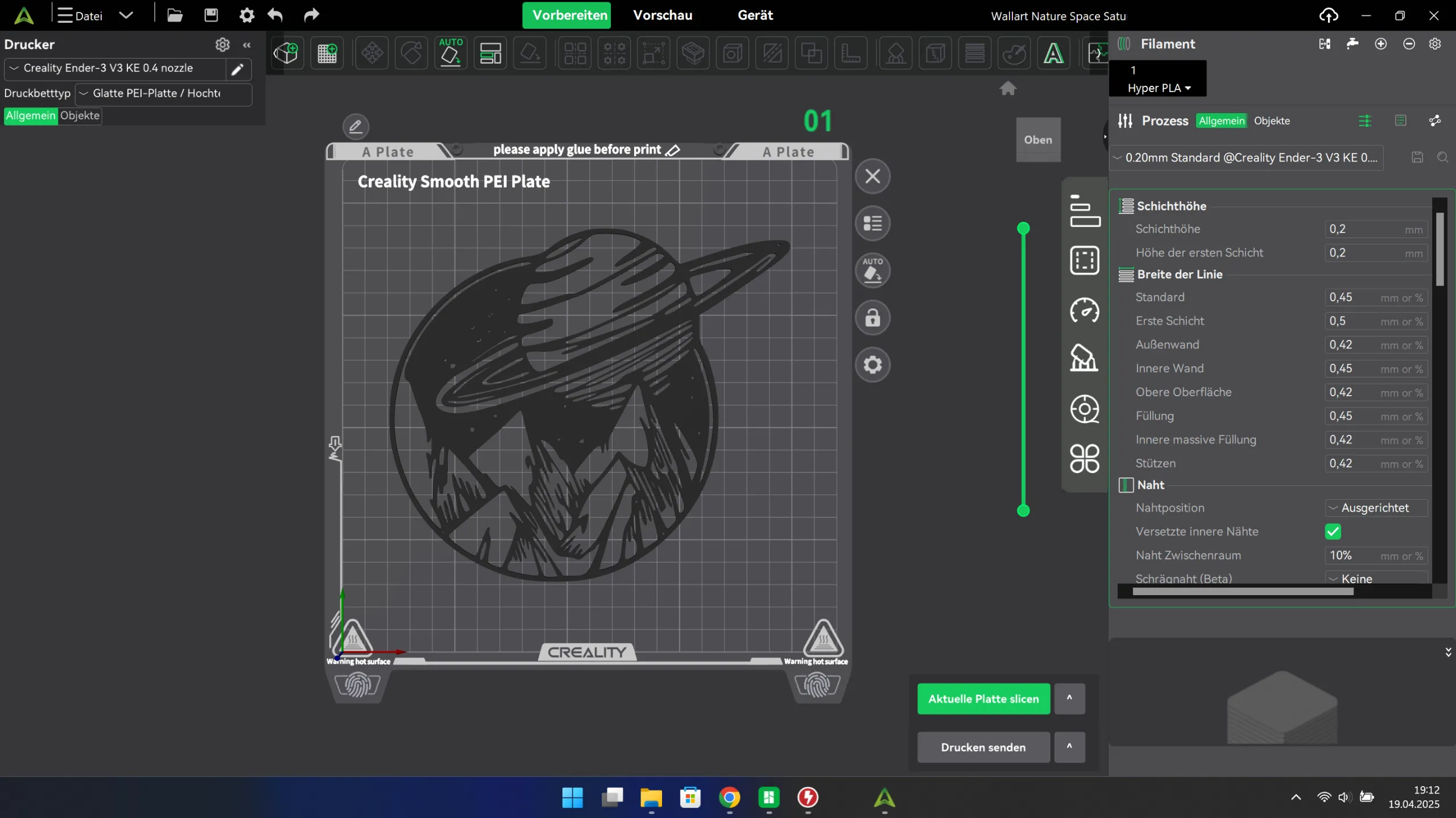Select Allgemein in Prozess header
This screenshot has width=1456, height=818.
coord(1221,121)
